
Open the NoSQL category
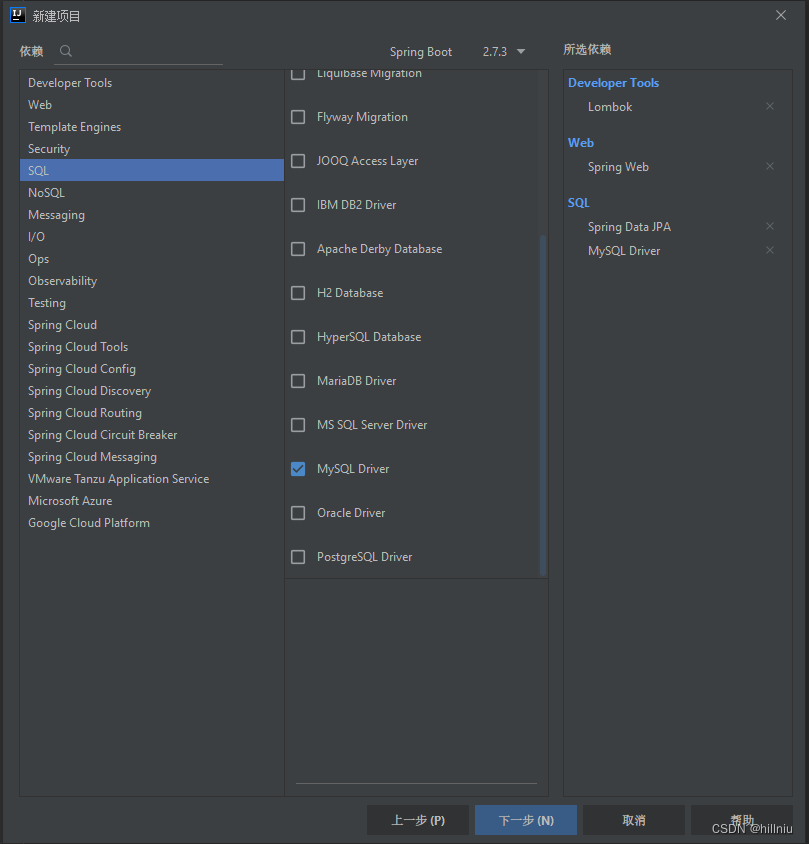[x=152, y=193]
